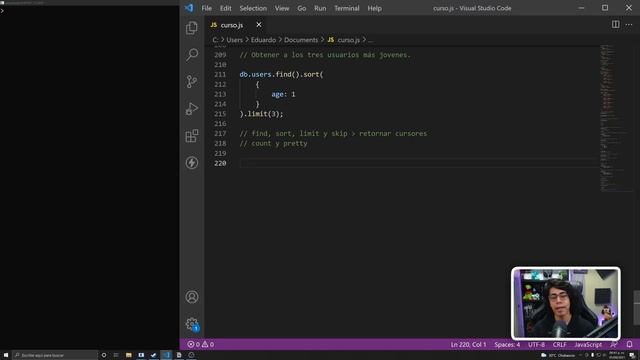Open the Run menu
The height and width of the screenshot is (360, 640).
pyautogui.click(x=320, y=8)
